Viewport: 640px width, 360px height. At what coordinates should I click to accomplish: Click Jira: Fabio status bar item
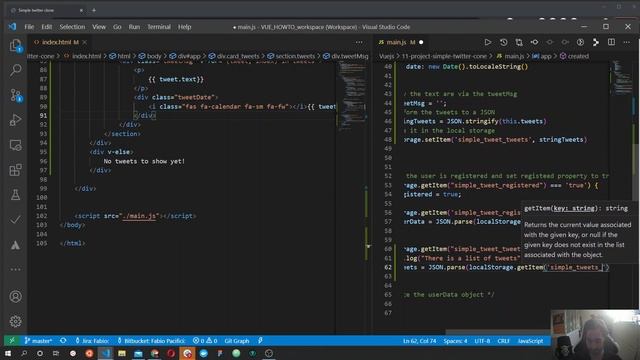(x=92, y=341)
